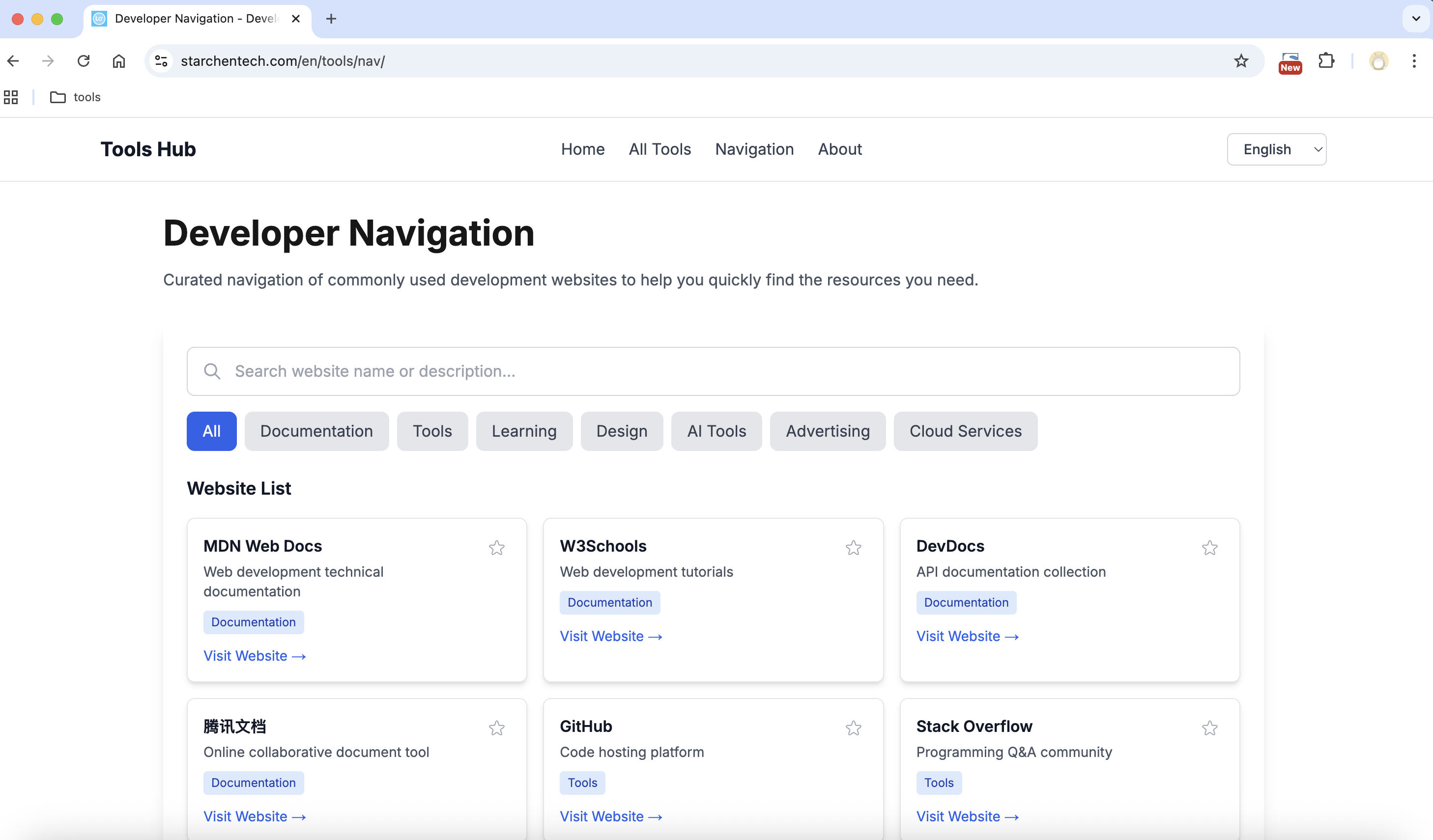Open a new browser tab
This screenshot has width=1433, height=840.
[x=331, y=19]
